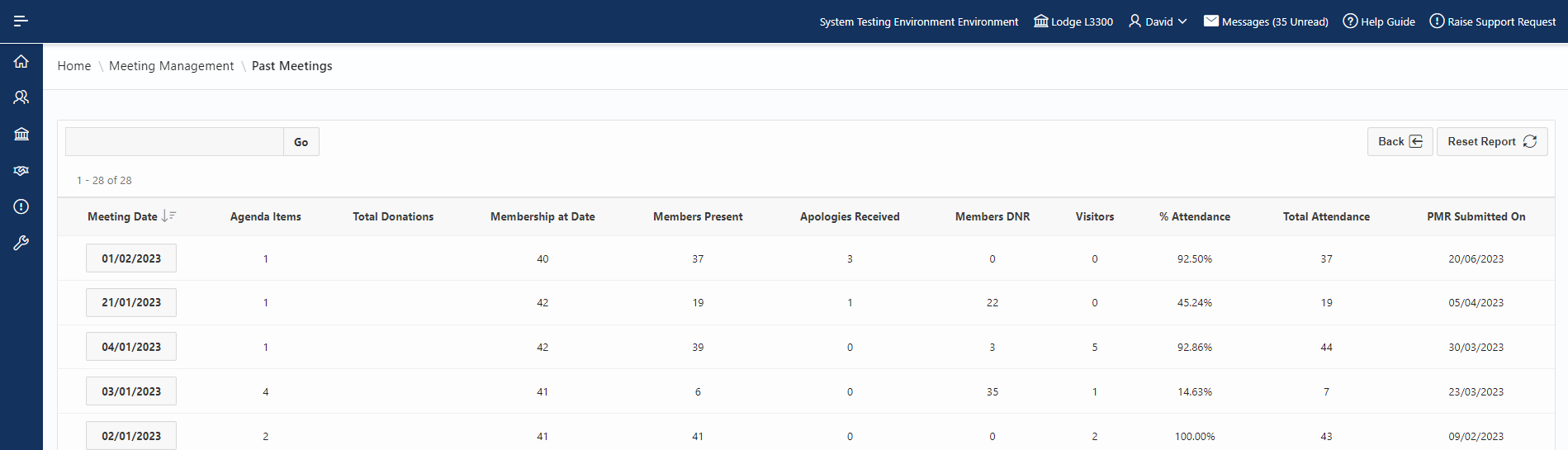Open the members icon in sidebar

coord(21,97)
